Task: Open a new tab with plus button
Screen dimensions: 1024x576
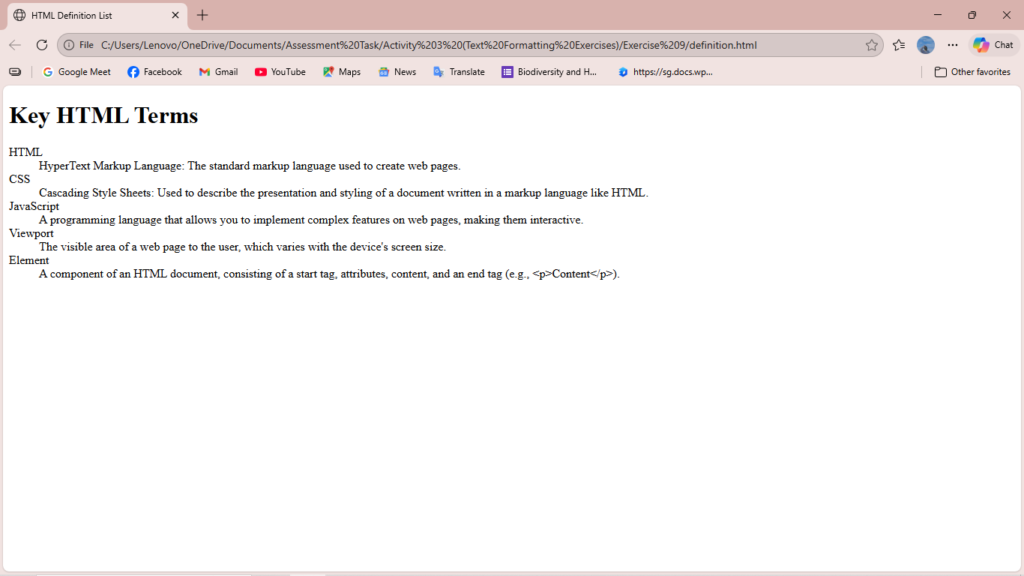Action: (x=203, y=15)
